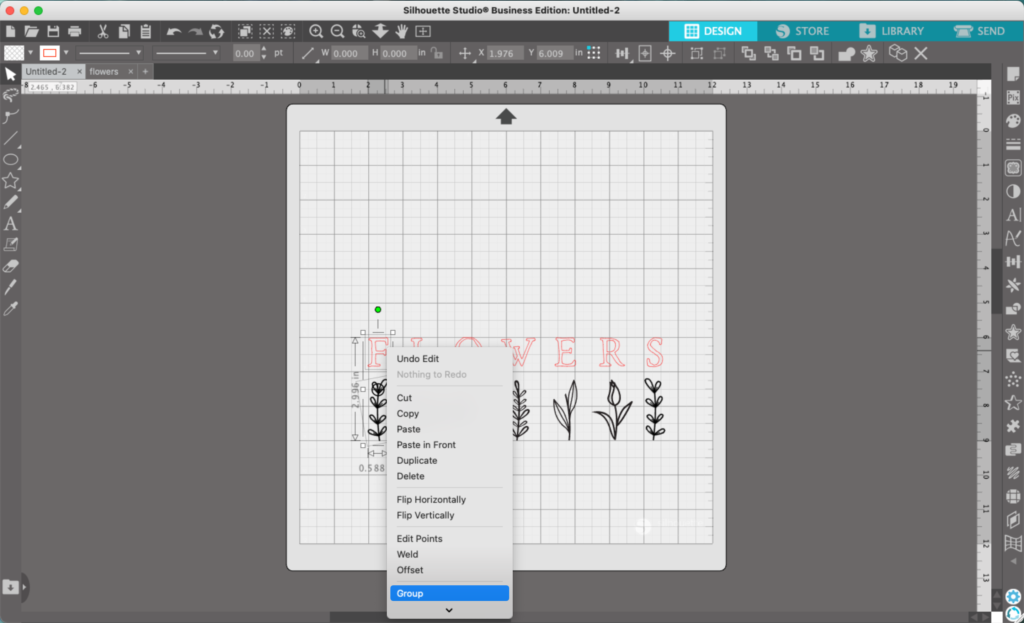The width and height of the screenshot is (1024, 623).
Task: Select the Text tool in left toolbar
Action: tap(10, 223)
